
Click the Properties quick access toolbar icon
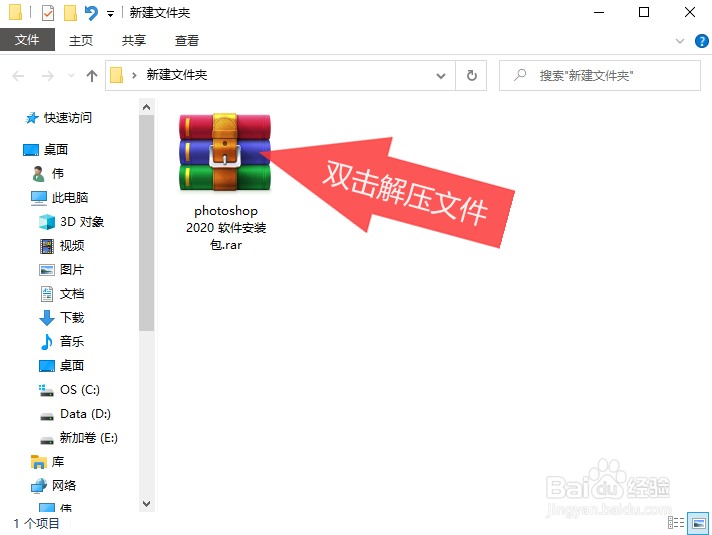(x=48, y=13)
